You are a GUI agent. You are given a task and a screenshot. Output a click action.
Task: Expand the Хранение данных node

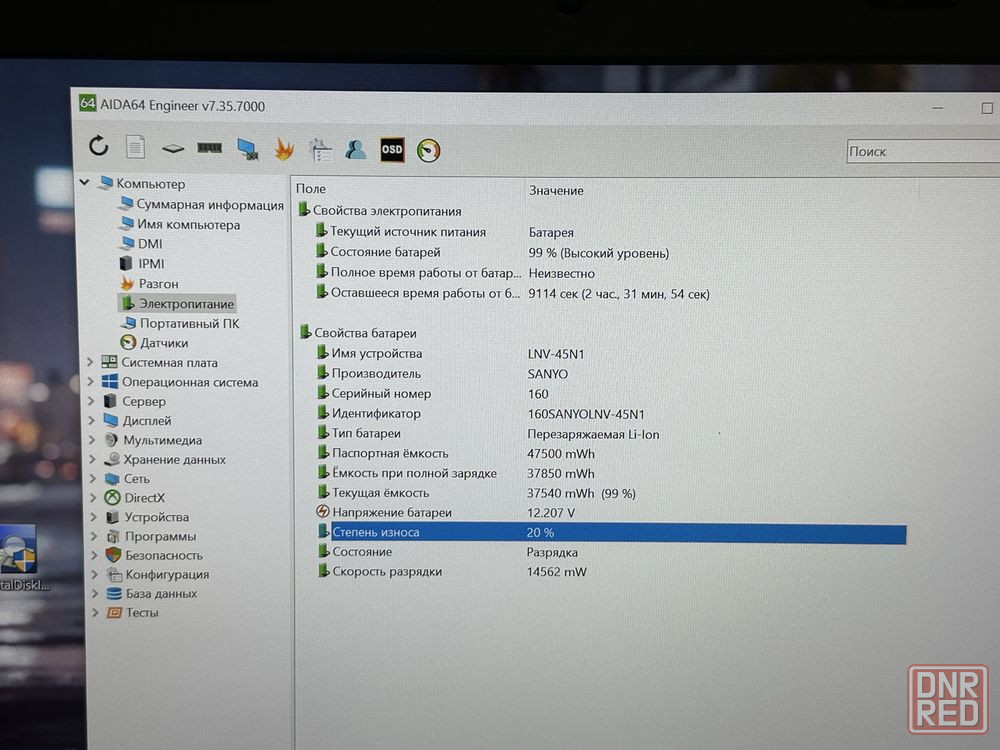(92, 459)
